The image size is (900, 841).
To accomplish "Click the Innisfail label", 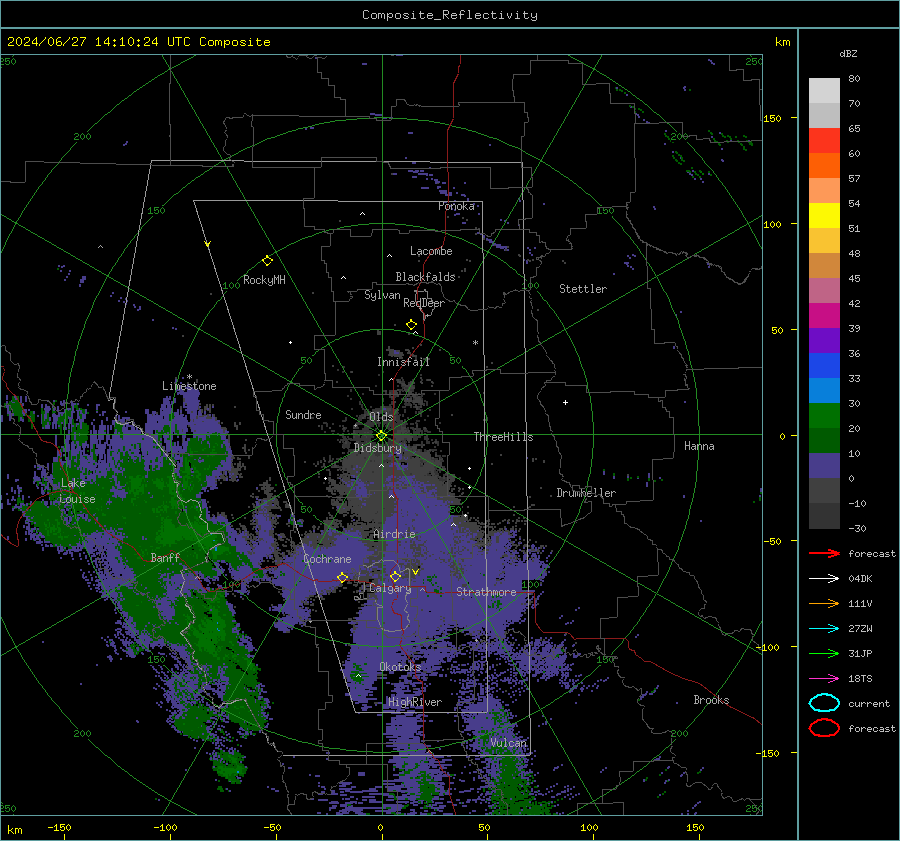I will point(403,362).
